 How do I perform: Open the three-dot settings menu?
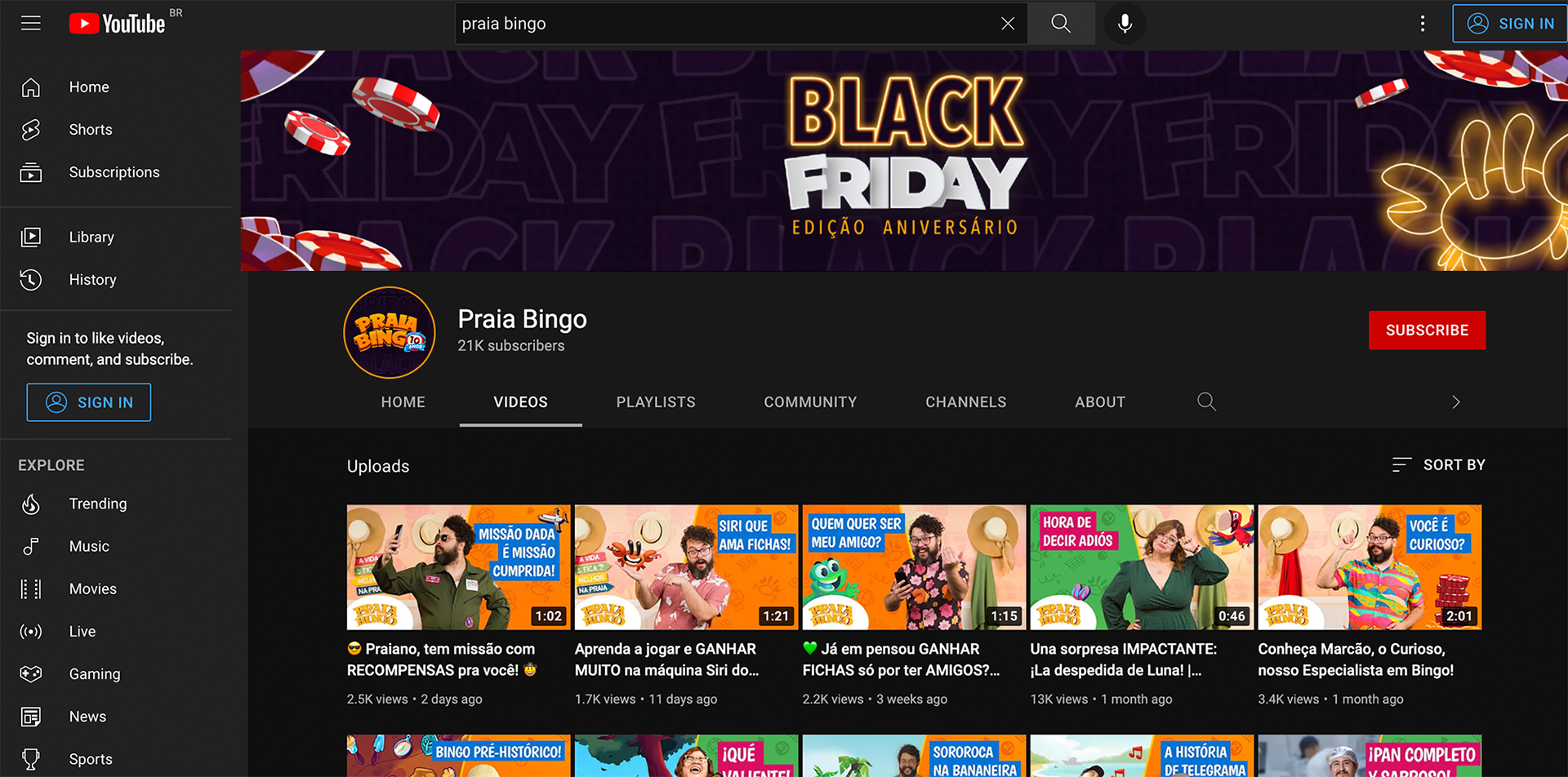tap(1422, 24)
